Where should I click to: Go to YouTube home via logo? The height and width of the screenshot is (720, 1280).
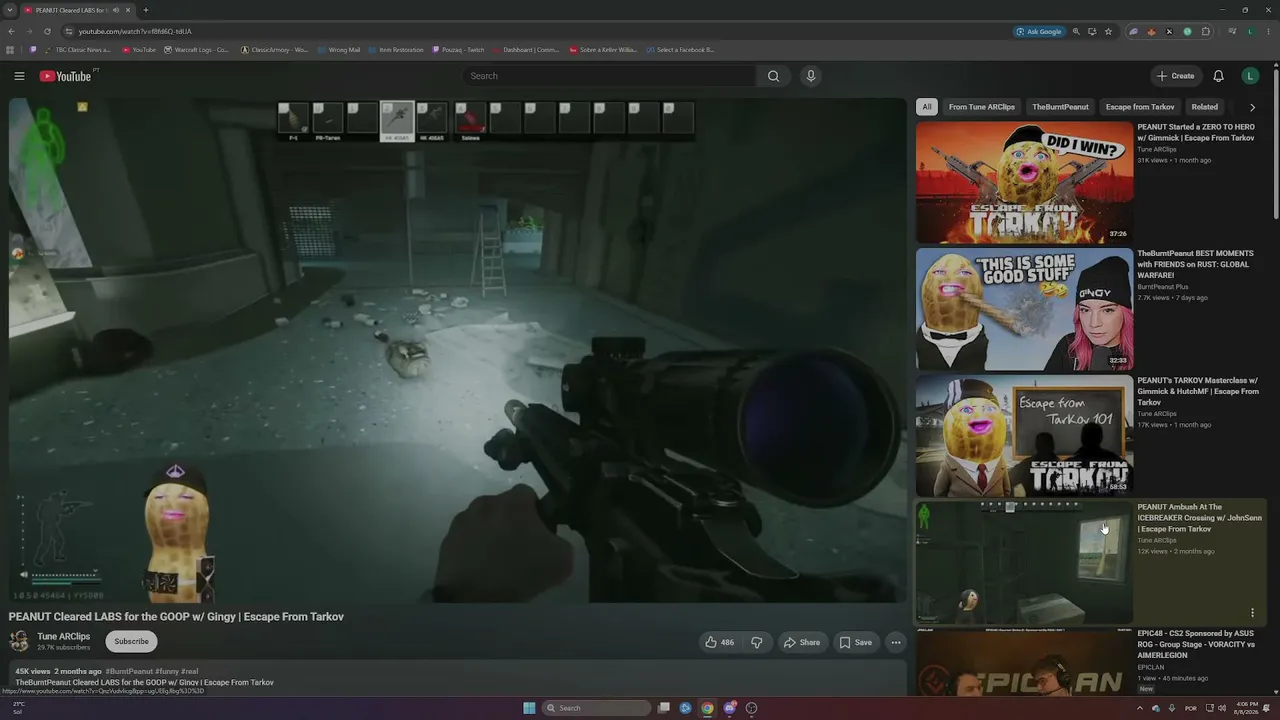(66, 76)
